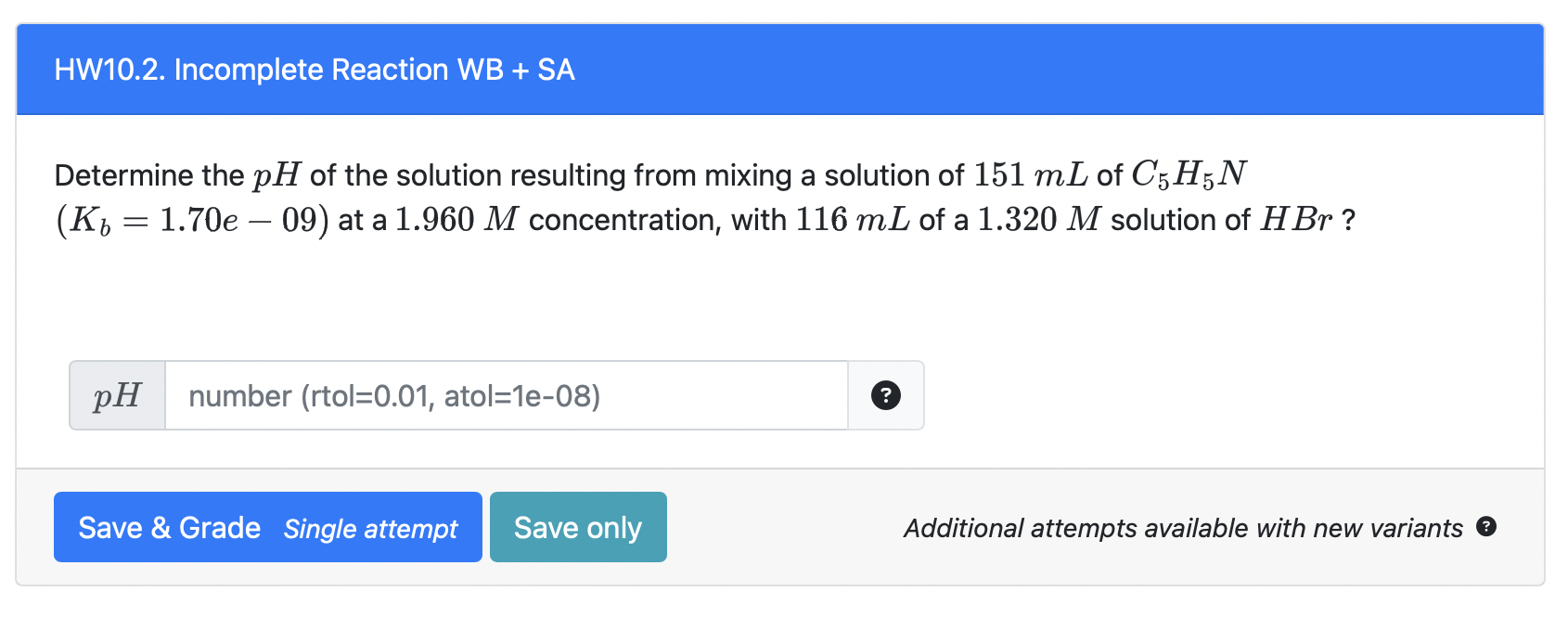Click the Save only button
The height and width of the screenshot is (617, 1568).
coord(578,527)
